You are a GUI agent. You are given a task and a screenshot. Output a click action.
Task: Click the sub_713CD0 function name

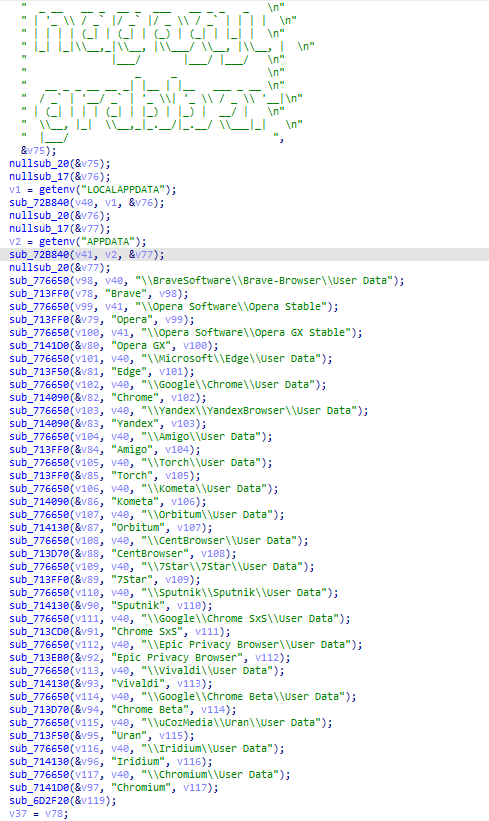39,631
